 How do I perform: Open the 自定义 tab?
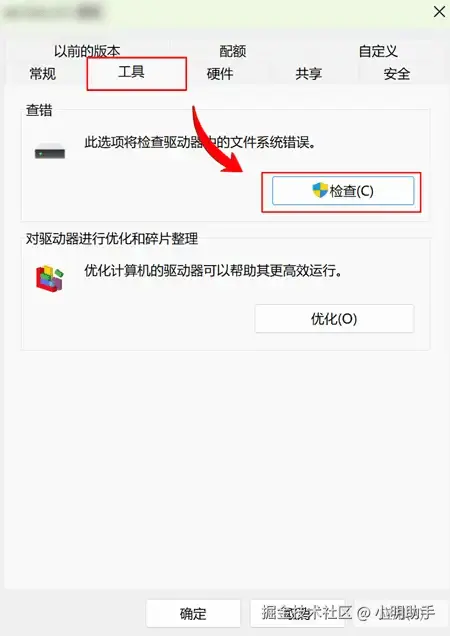(378, 51)
